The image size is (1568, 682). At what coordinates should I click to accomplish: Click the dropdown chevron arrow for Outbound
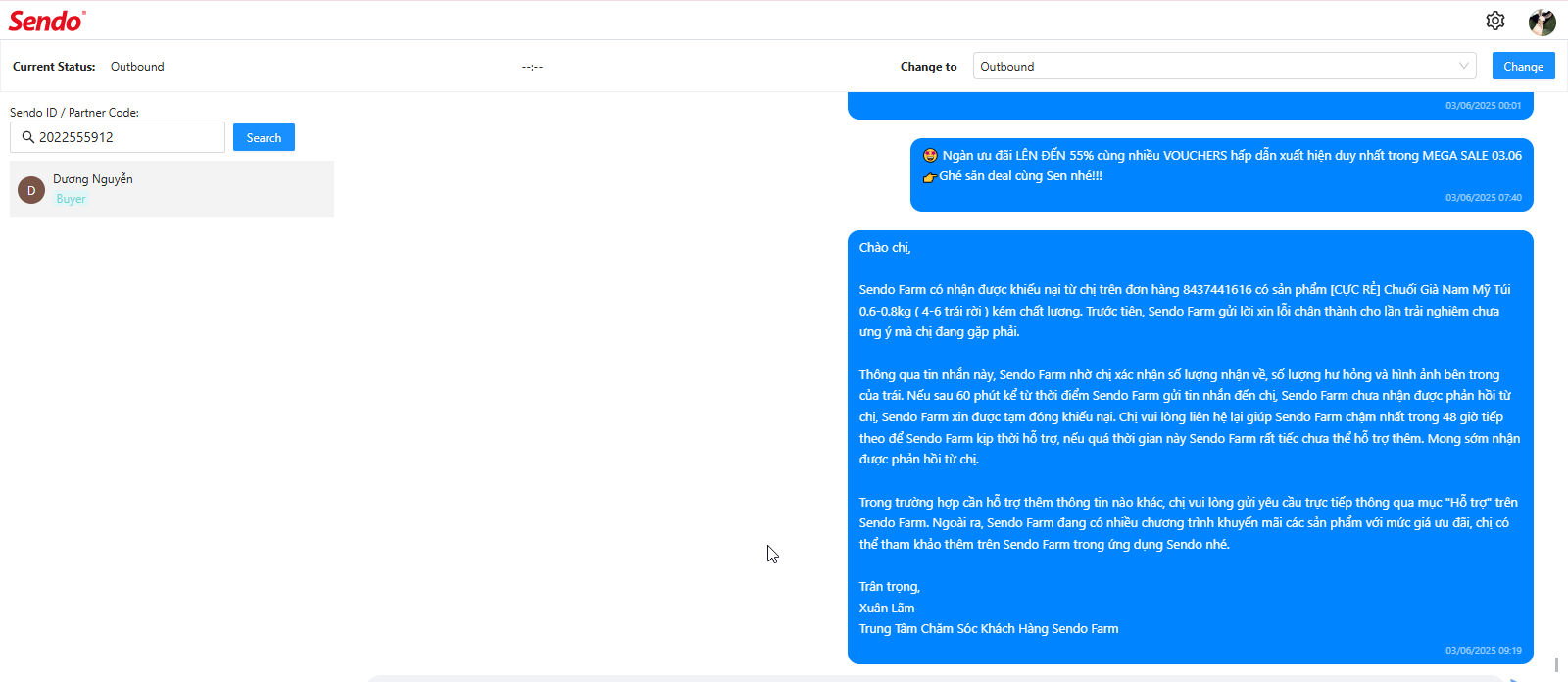1464,66
